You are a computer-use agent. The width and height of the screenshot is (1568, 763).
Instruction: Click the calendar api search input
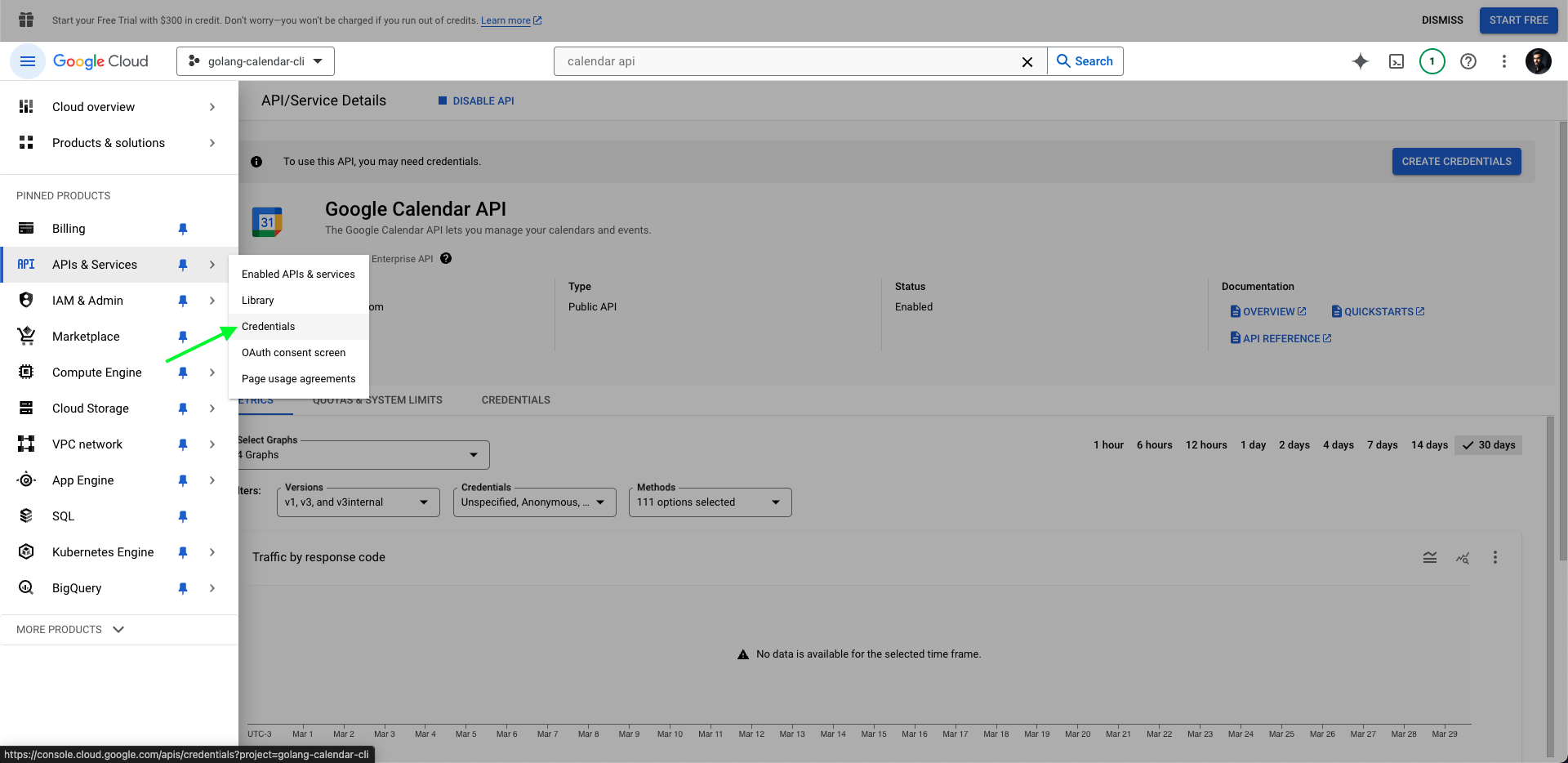(788, 61)
